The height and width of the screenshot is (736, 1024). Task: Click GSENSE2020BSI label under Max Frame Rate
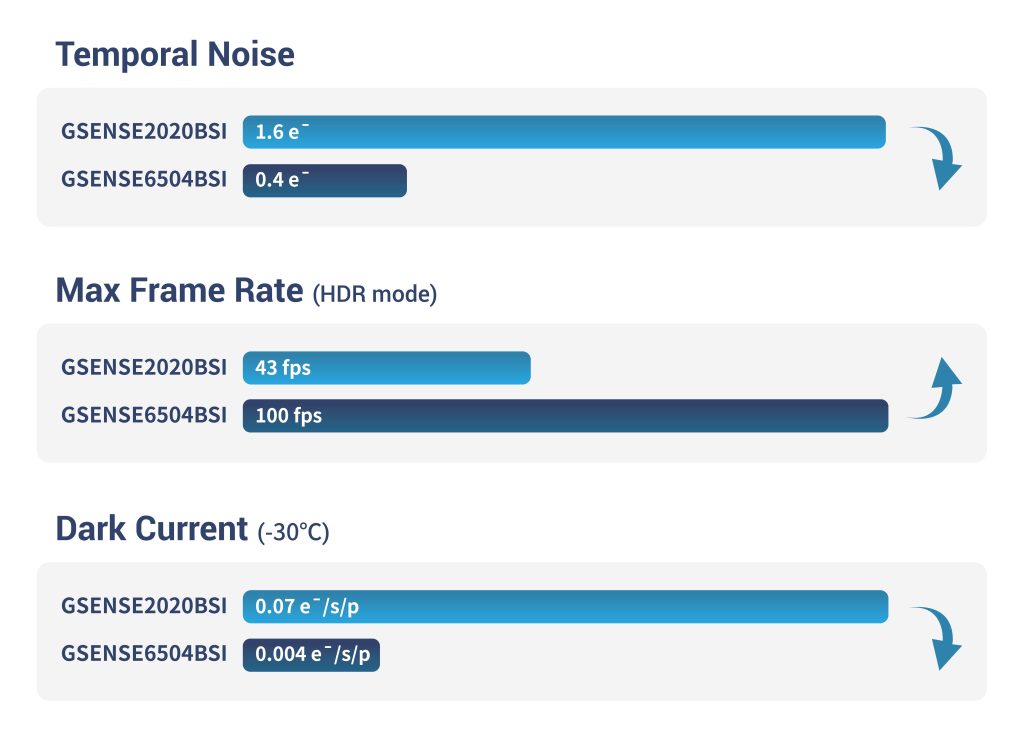[144, 368]
